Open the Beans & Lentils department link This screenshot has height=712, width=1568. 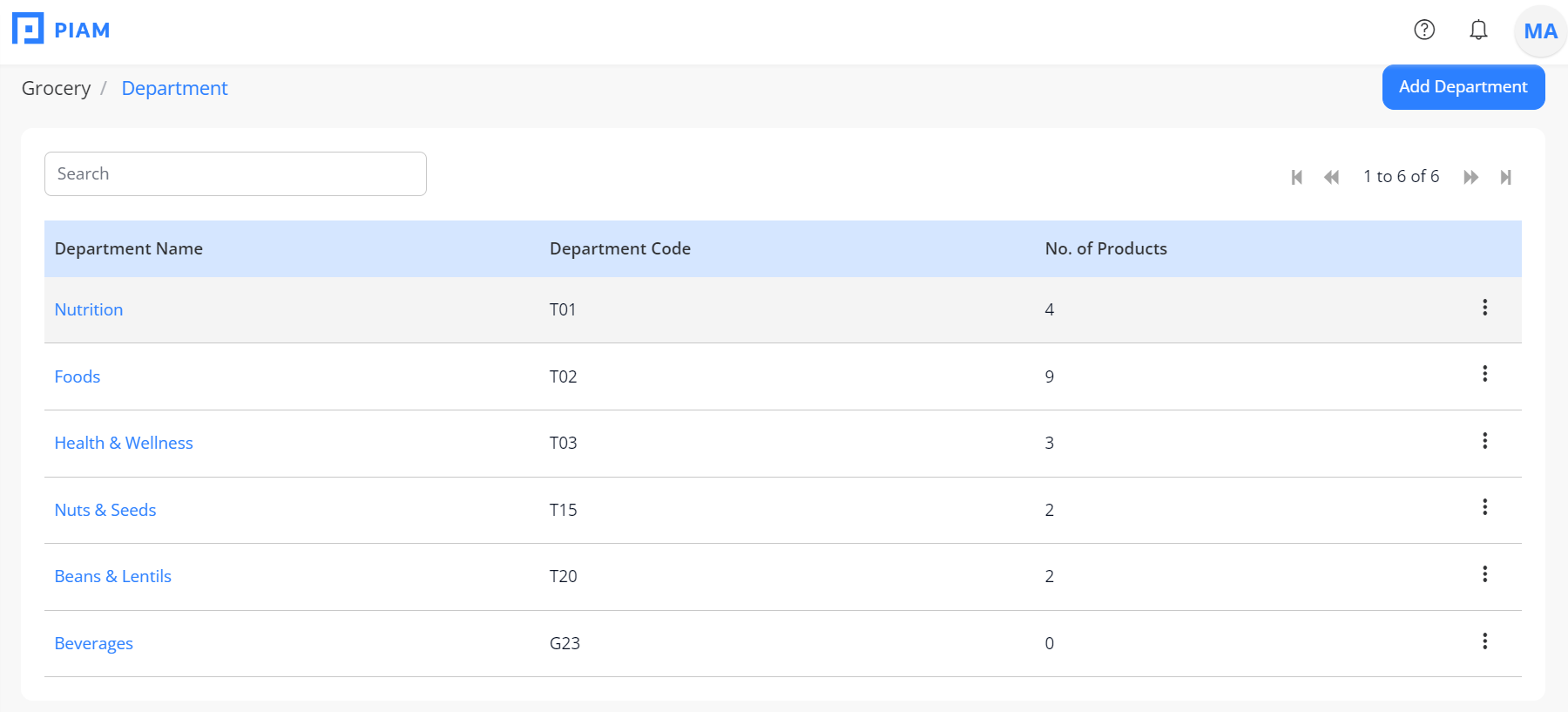[113, 576]
